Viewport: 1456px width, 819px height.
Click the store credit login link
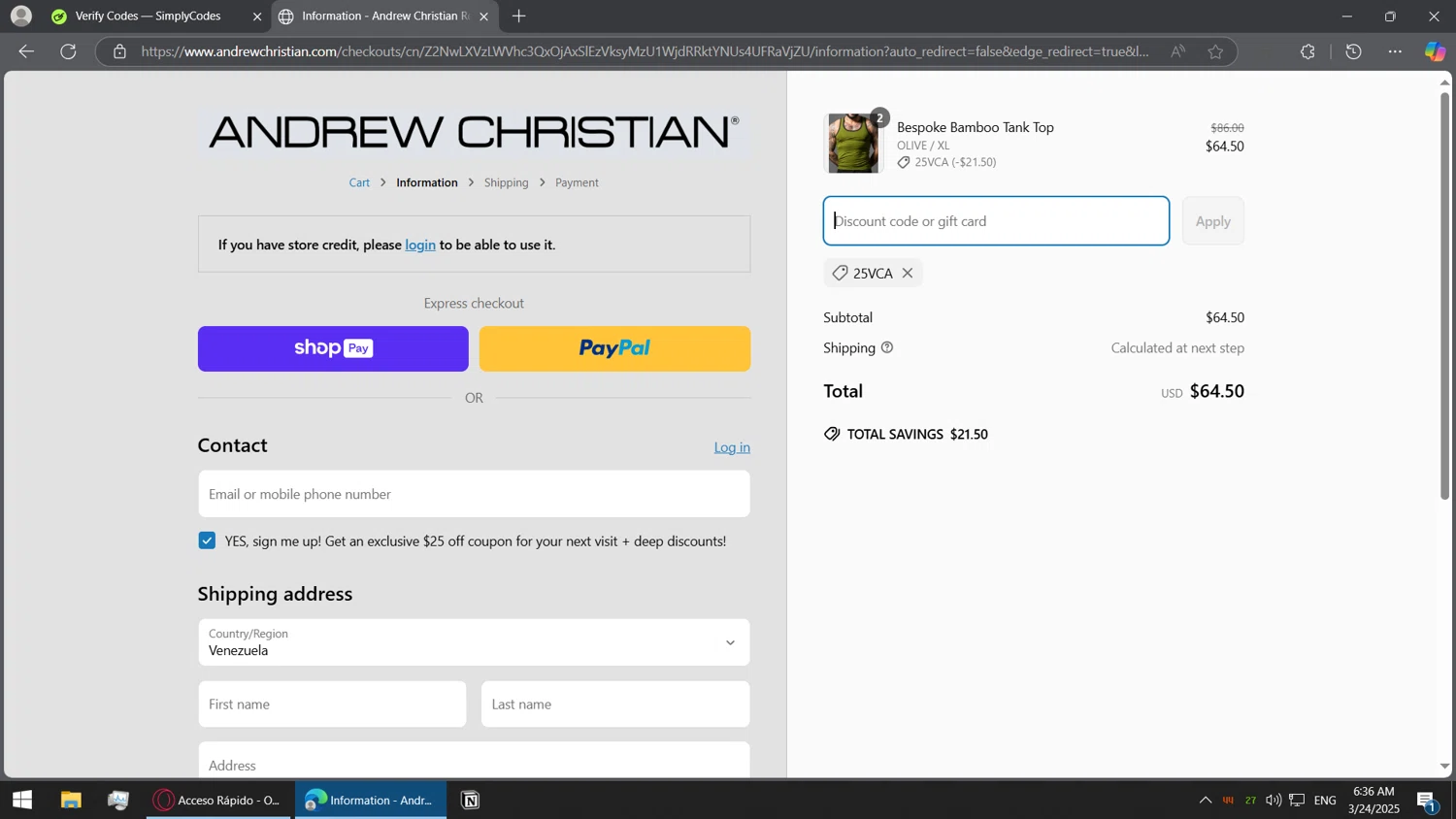pyautogui.click(x=420, y=245)
